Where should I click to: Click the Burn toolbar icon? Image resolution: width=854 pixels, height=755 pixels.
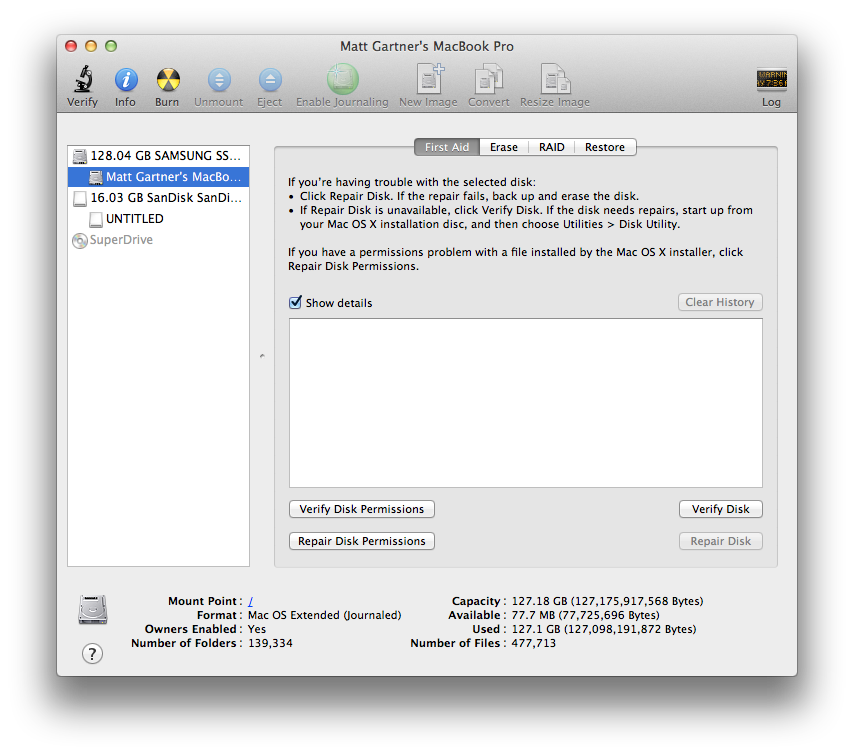click(x=168, y=80)
